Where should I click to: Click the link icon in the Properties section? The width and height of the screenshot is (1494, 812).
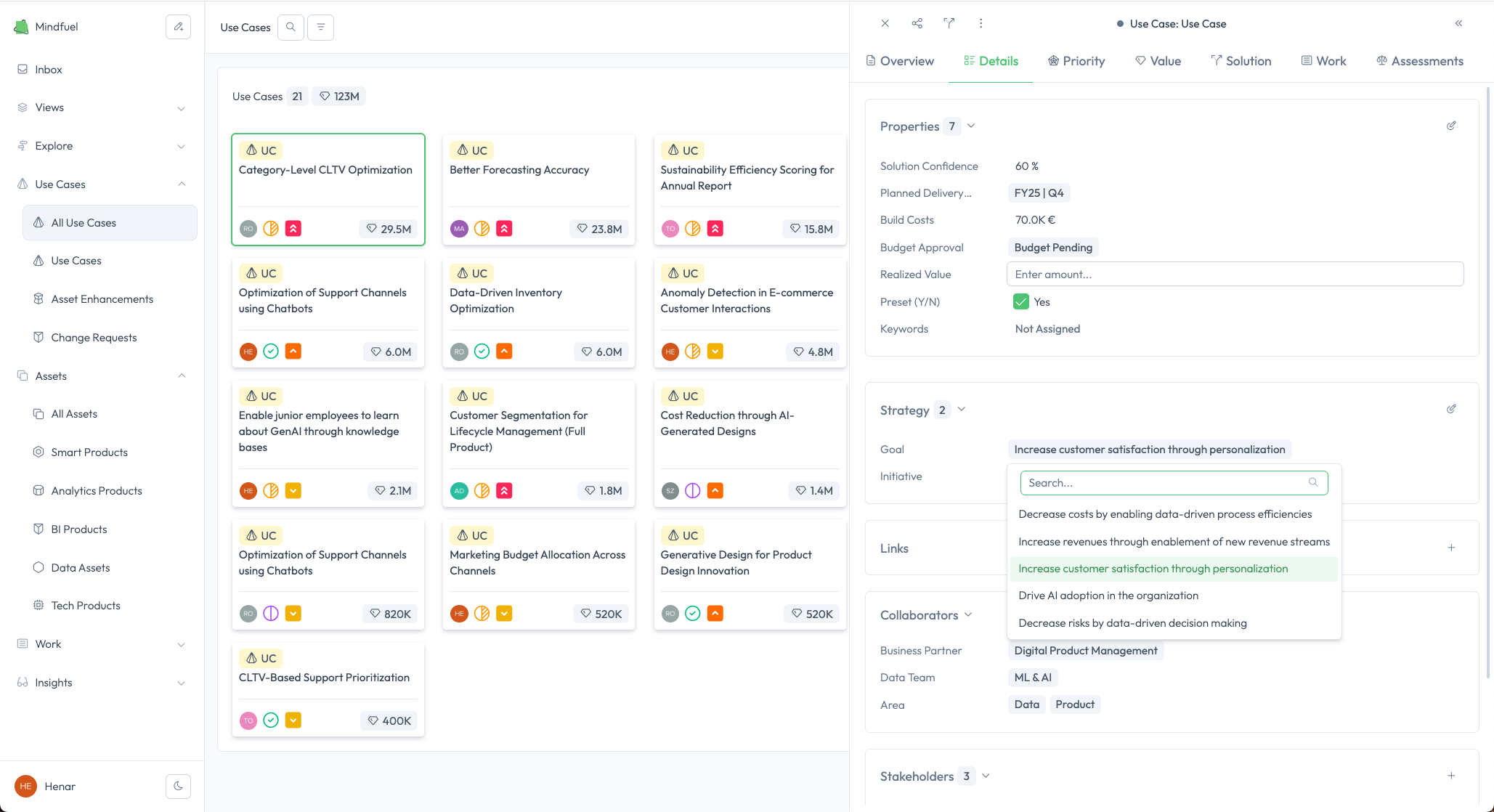(1451, 126)
